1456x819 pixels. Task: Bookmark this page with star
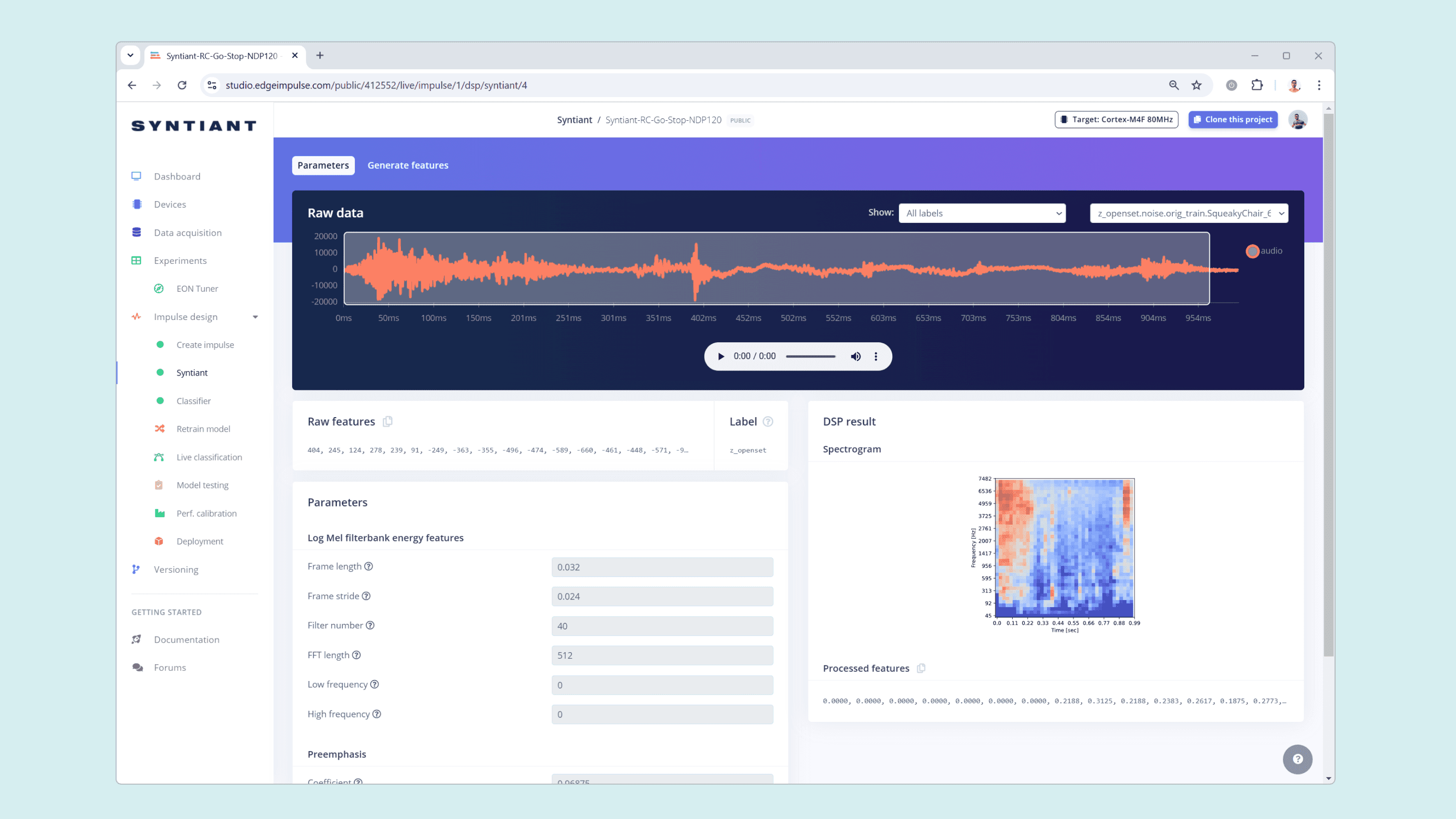[1197, 85]
